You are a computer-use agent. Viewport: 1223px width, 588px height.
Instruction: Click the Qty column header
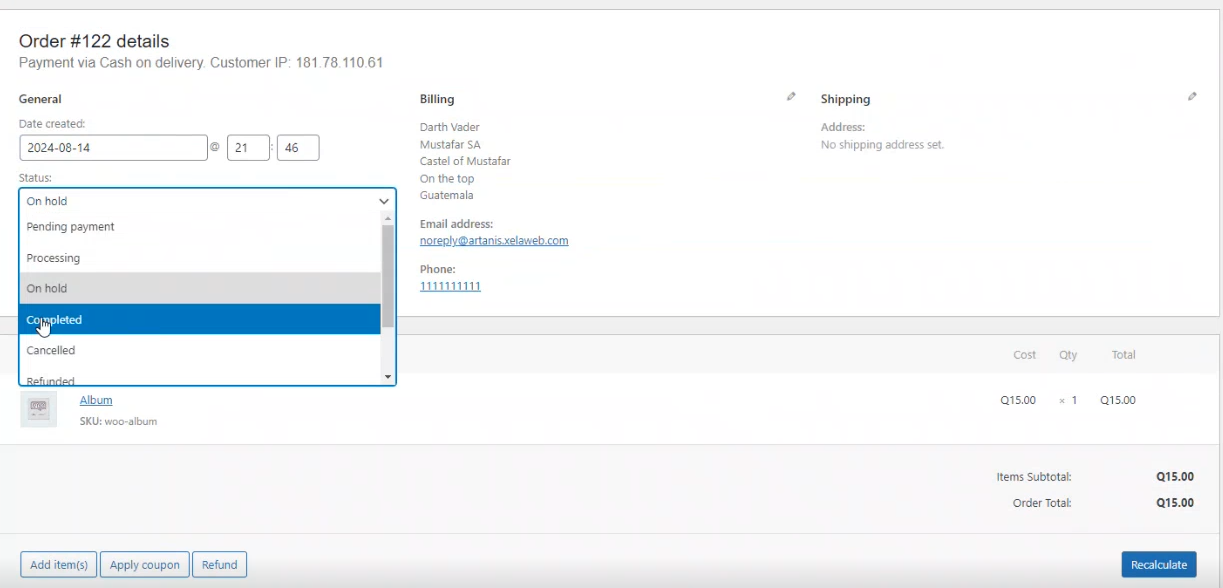click(x=1068, y=355)
